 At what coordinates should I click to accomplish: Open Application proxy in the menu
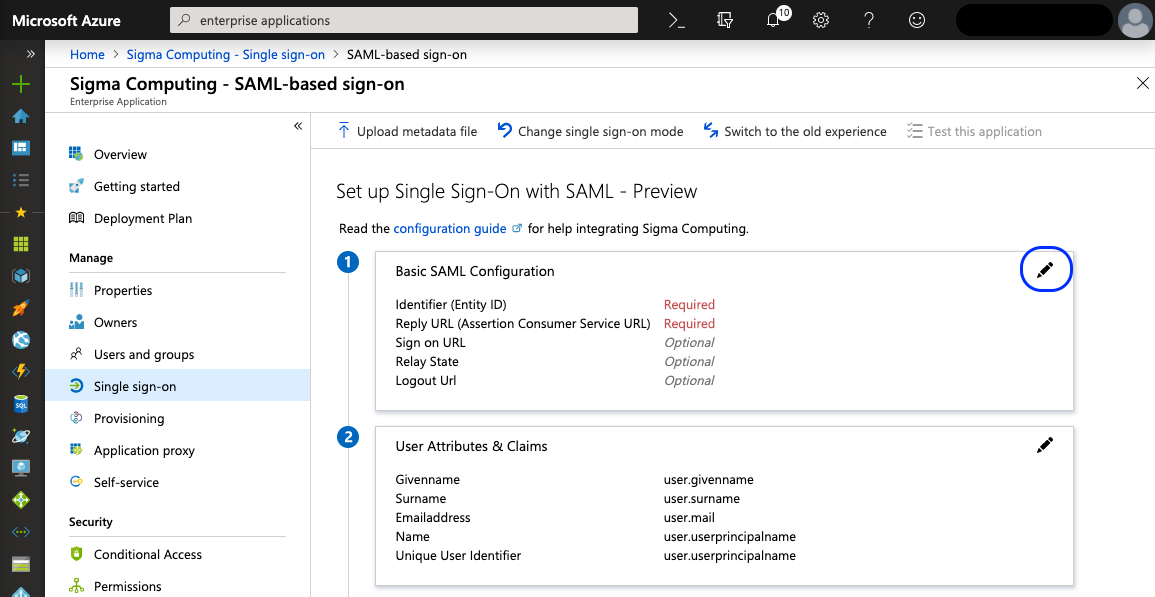pyautogui.click(x=178, y=450)
